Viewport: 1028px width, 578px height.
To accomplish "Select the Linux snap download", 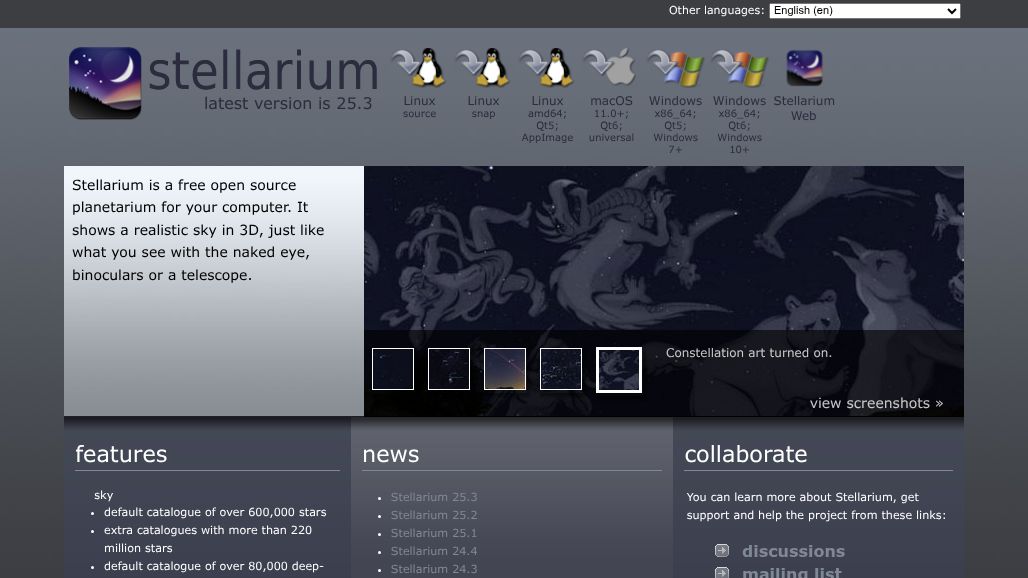I will click(x=483, y=80).
